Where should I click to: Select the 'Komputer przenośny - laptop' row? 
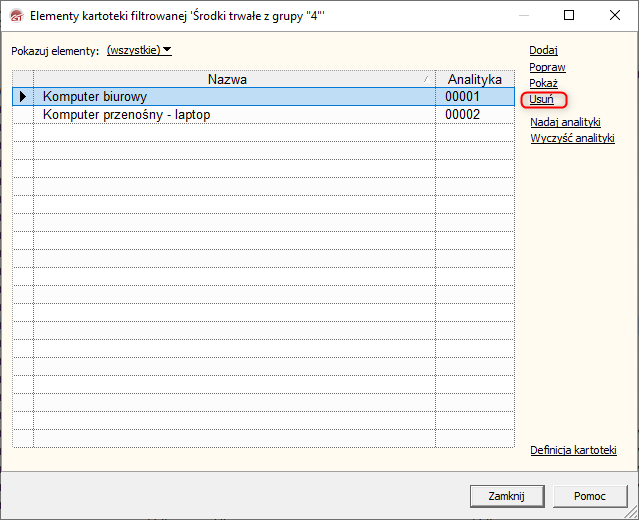pos(263,115)
